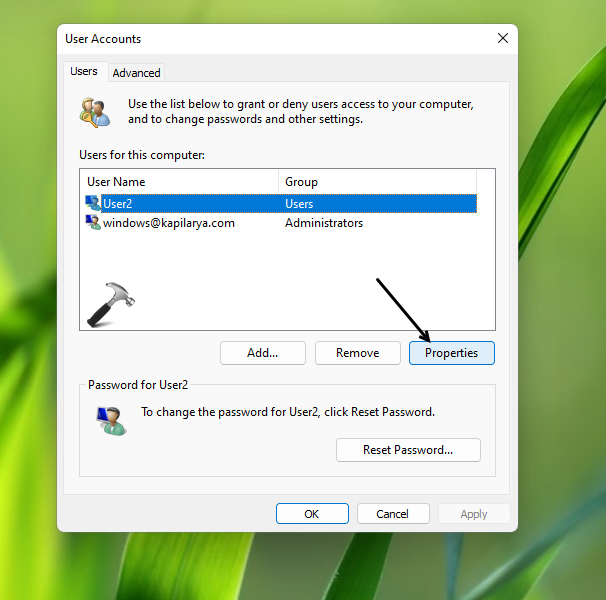Click the windows@kapilarya.com account icon
The image size is (606, 600).
coord(93,223)
